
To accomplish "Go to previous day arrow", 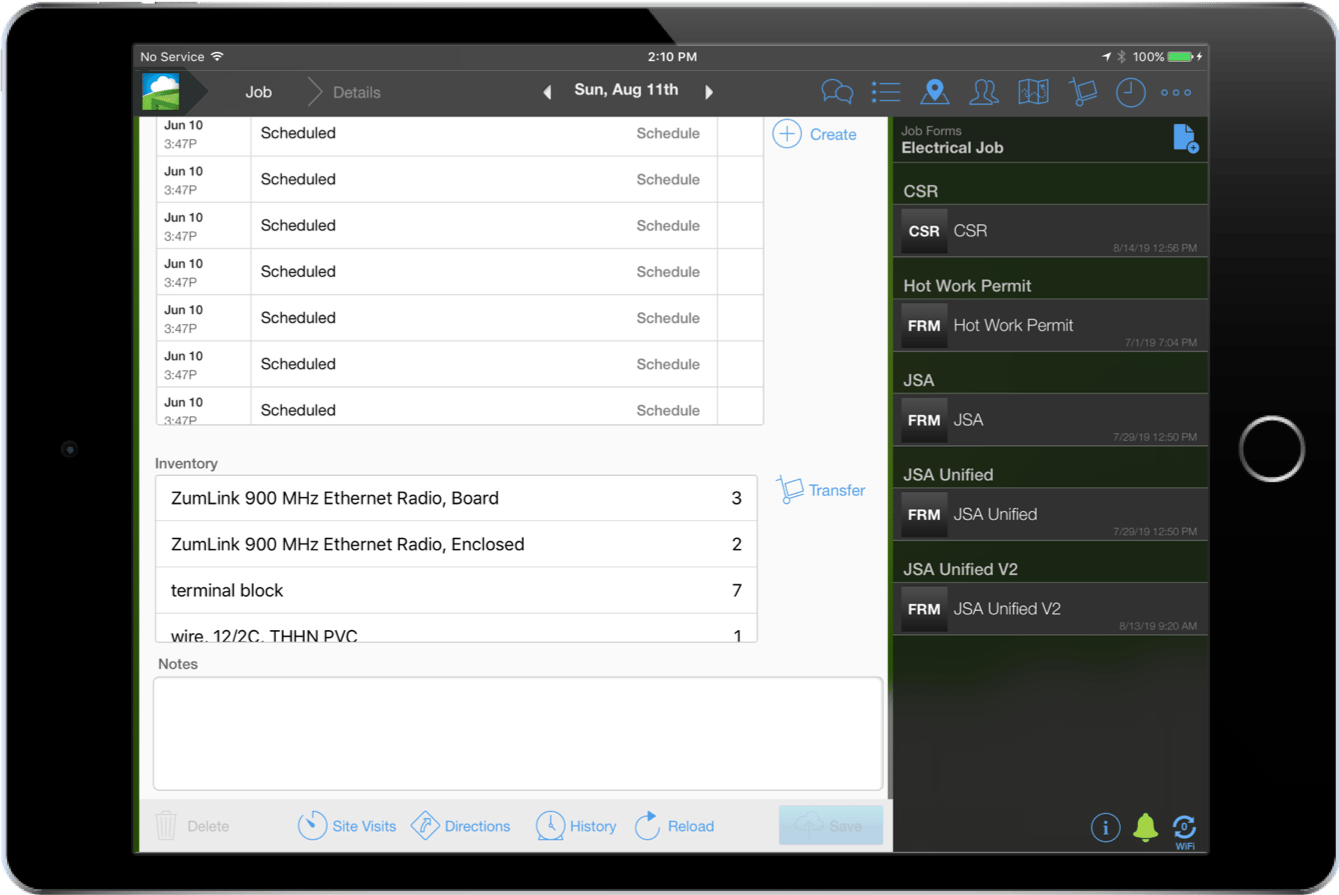I will (547, 92).
